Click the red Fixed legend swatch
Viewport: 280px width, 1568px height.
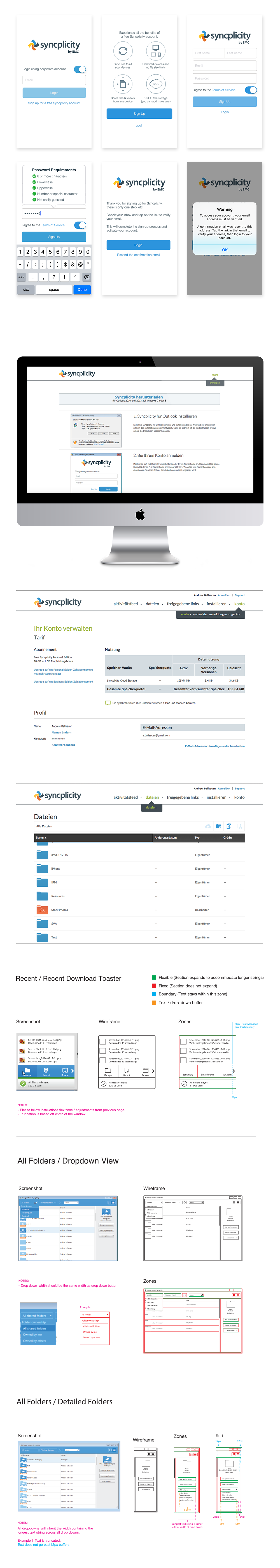click(x=154, y=985)
